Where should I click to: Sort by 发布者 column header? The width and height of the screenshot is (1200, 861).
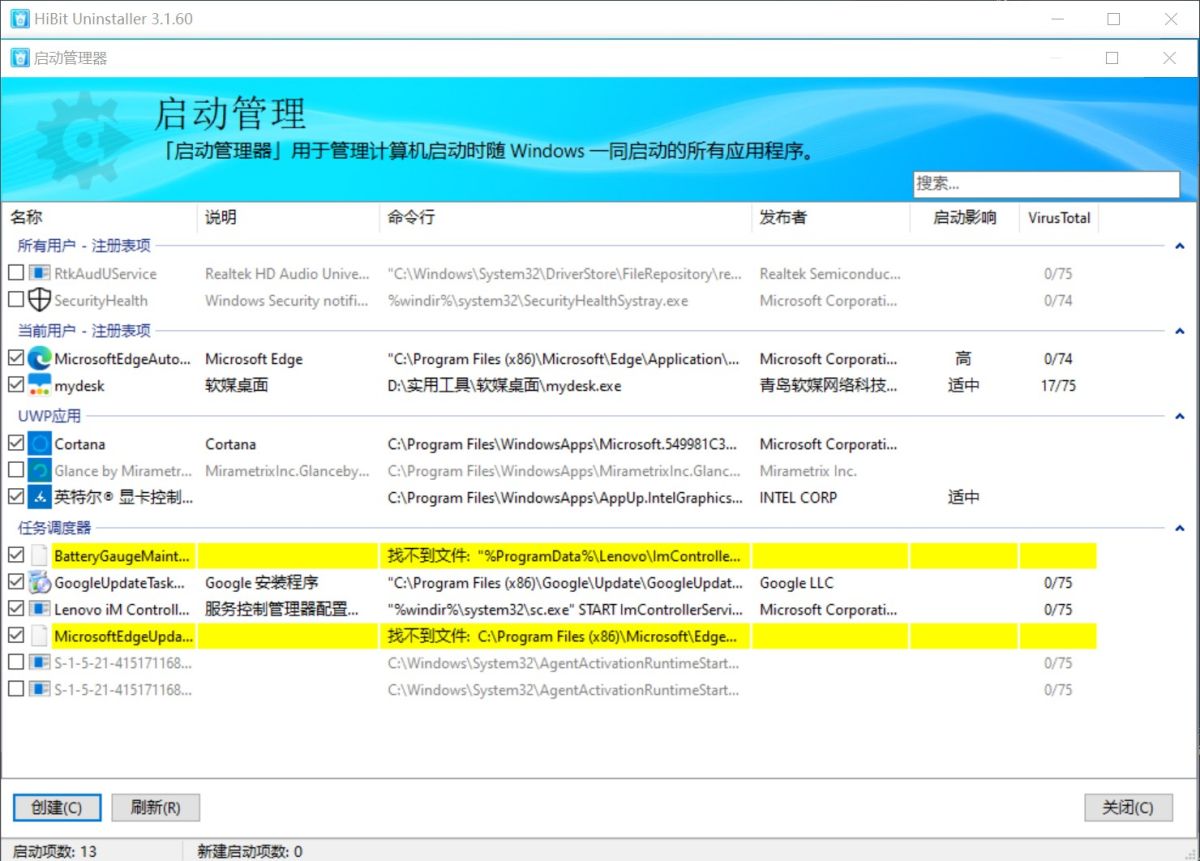coord(831,218)
